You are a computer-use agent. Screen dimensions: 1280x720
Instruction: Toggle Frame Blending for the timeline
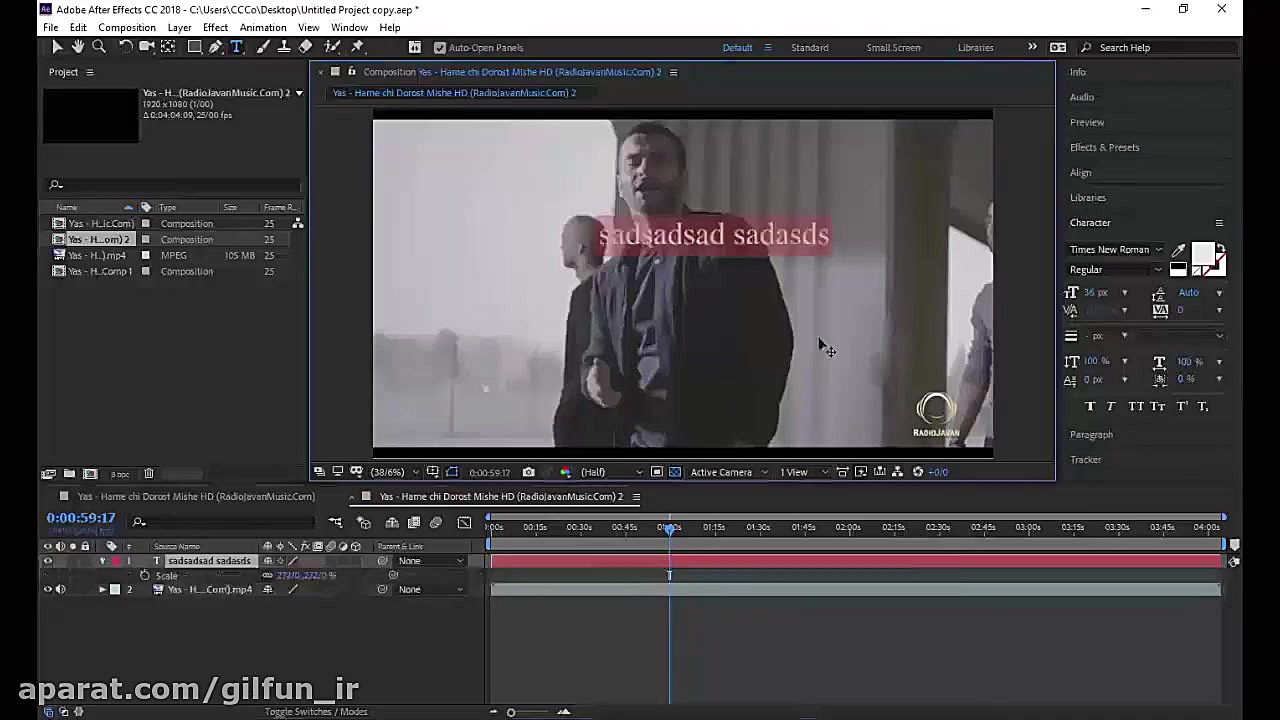(x=414, y=522)
